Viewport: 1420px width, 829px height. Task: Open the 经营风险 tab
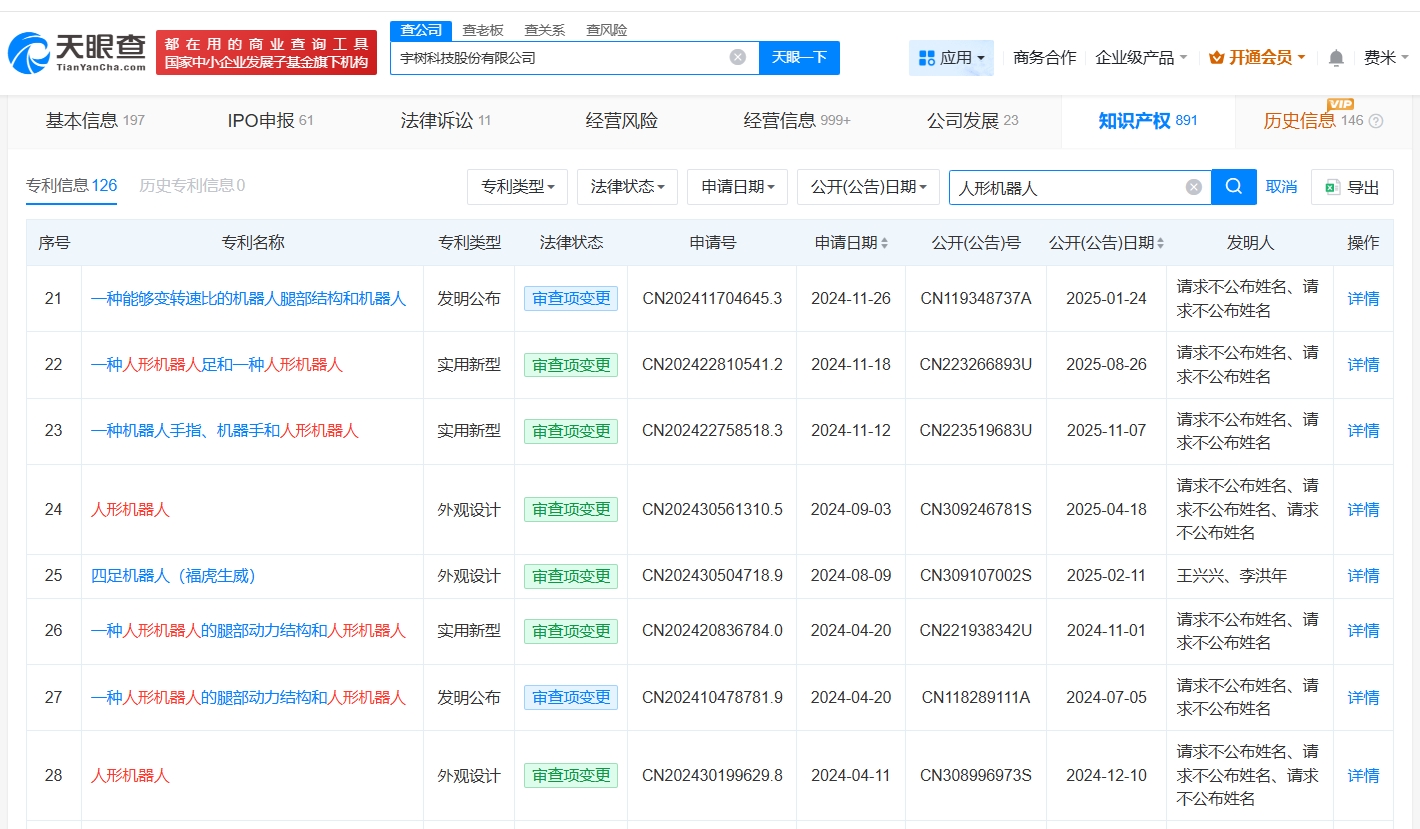622,121
